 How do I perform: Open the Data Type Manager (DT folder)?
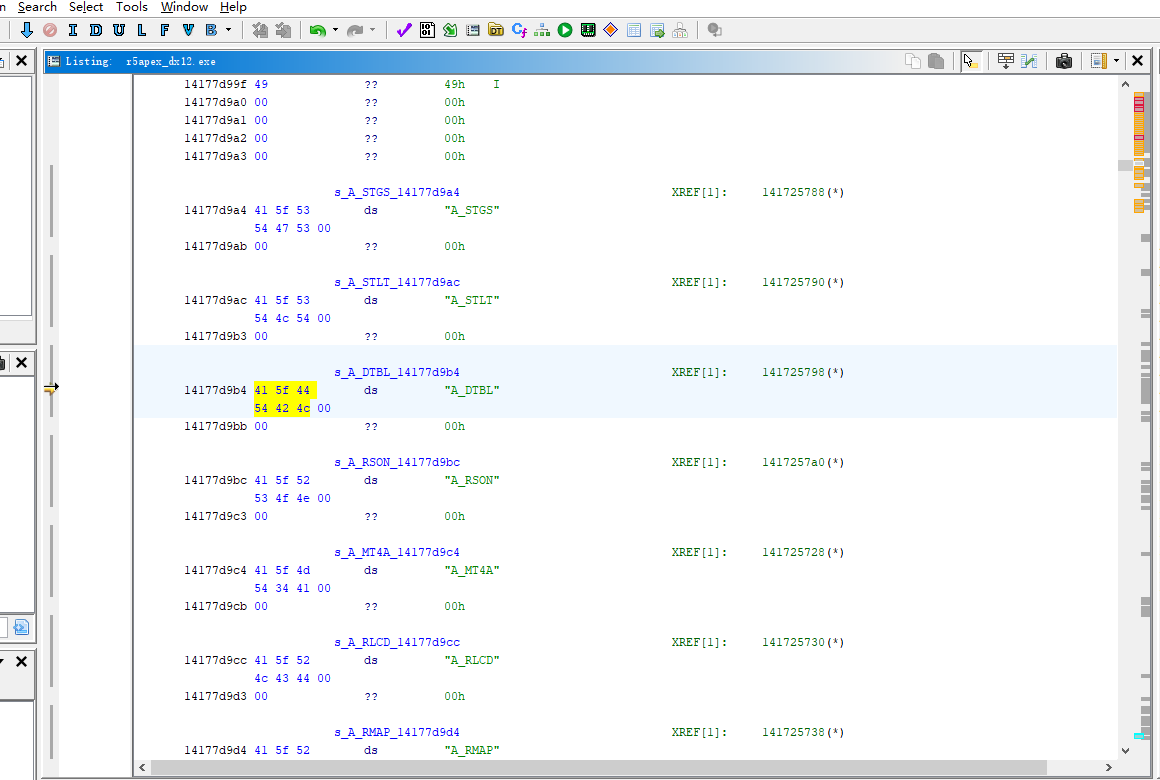(496, 30)
